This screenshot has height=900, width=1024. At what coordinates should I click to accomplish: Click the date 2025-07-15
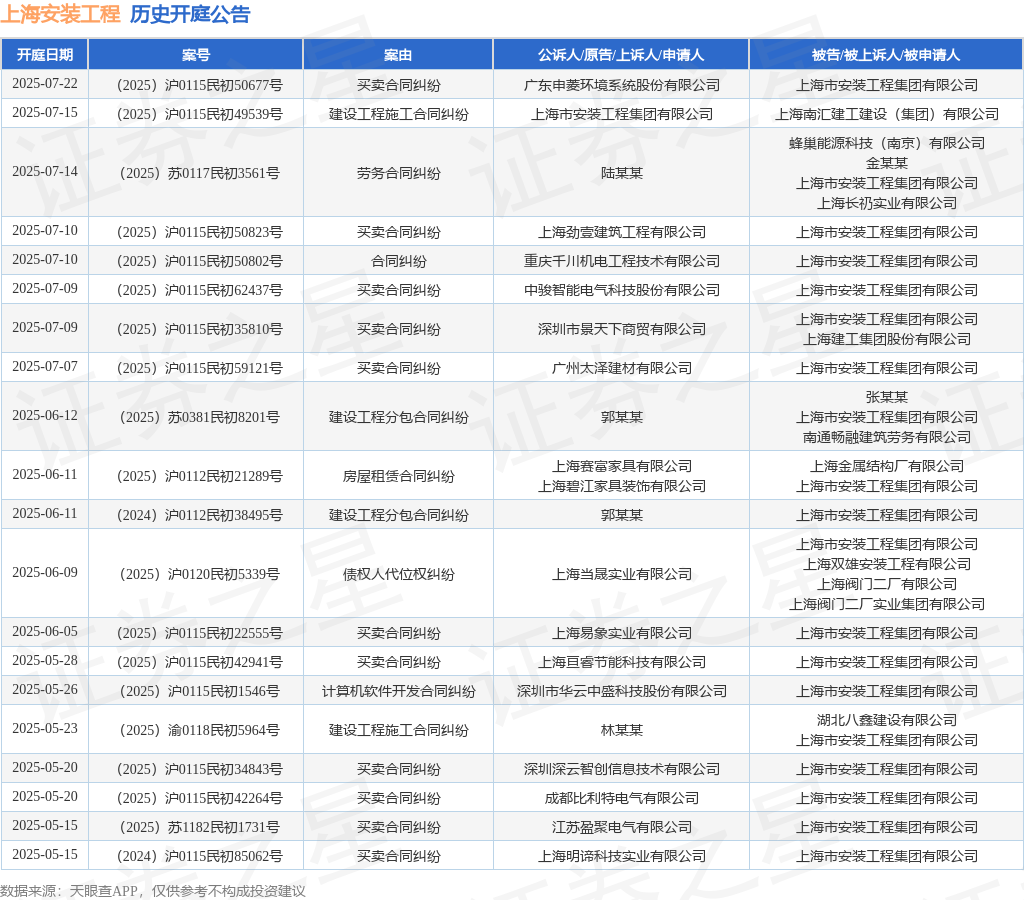44,112
